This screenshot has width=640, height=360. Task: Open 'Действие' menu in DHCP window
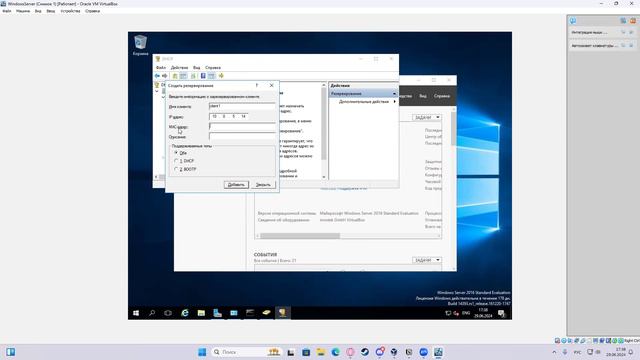[180, 68]
